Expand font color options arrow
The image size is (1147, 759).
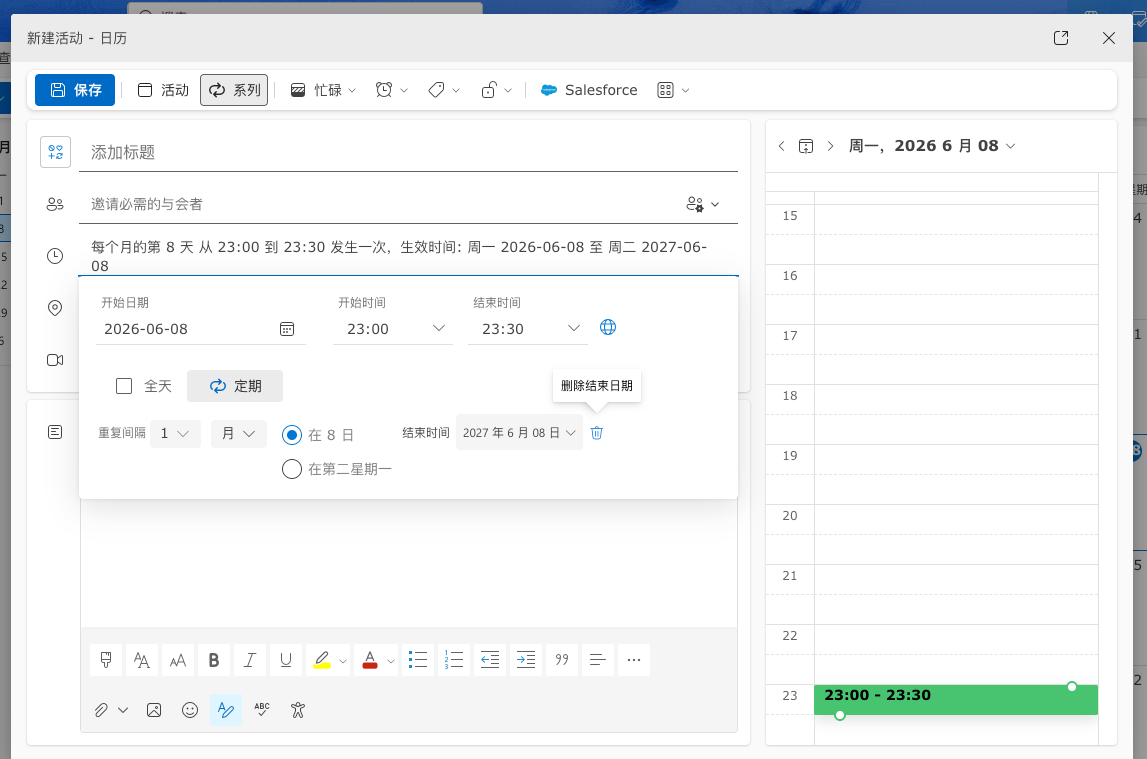tap(391, 661)
